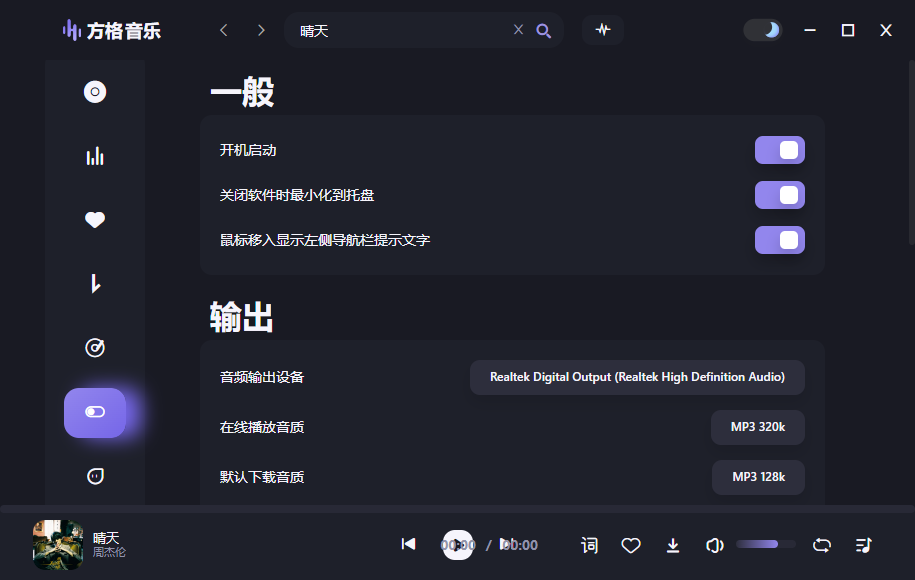Maximize the window

(x=848, y=30)
